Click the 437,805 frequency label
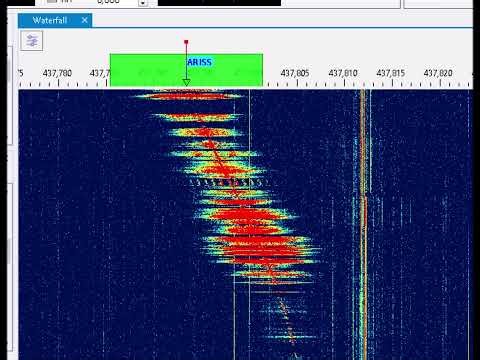This screenshot has width=480, height=360. click(x=295, y=73)
